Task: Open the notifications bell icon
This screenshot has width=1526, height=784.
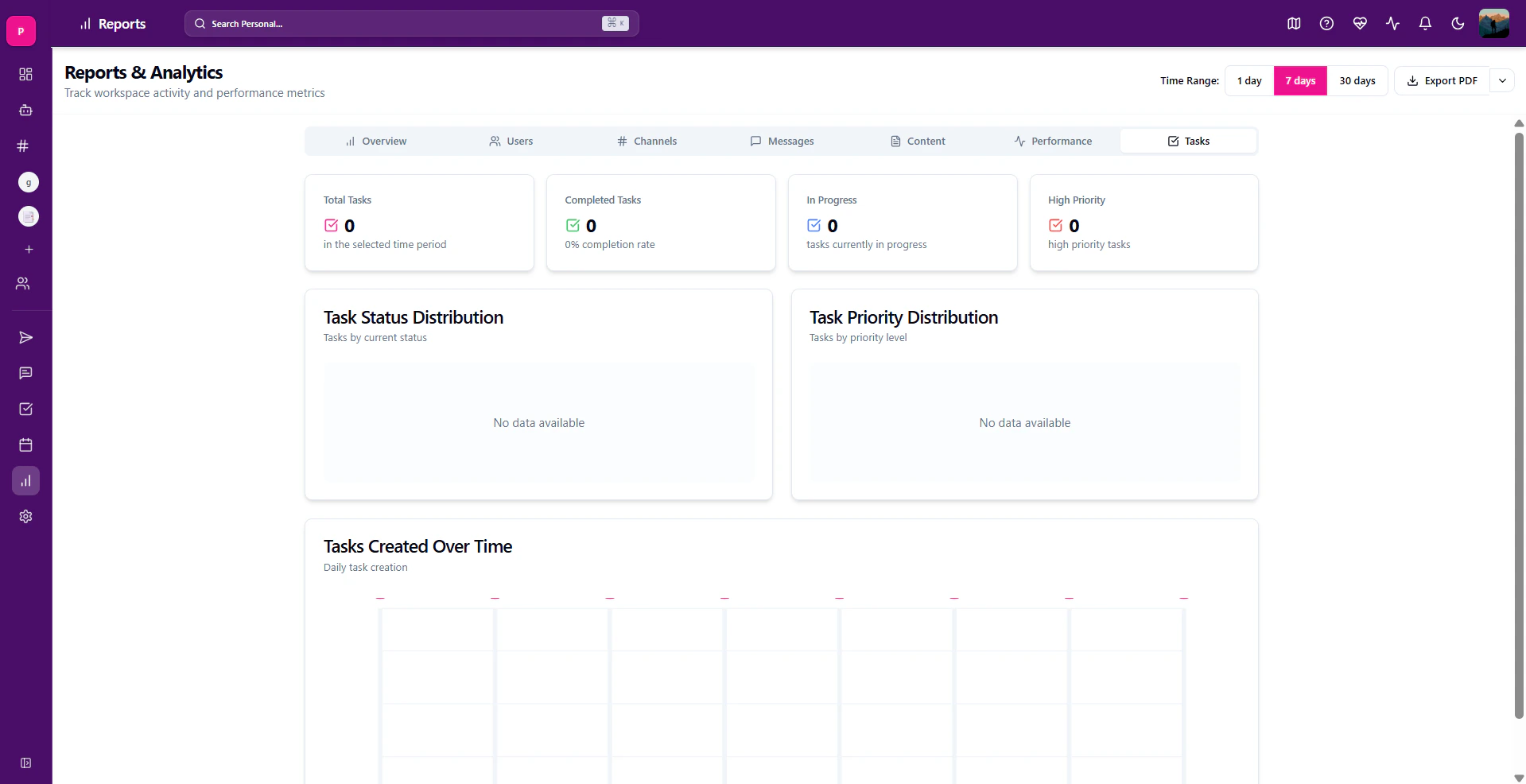Action: pyautogui.click(x=1425, y=24)
